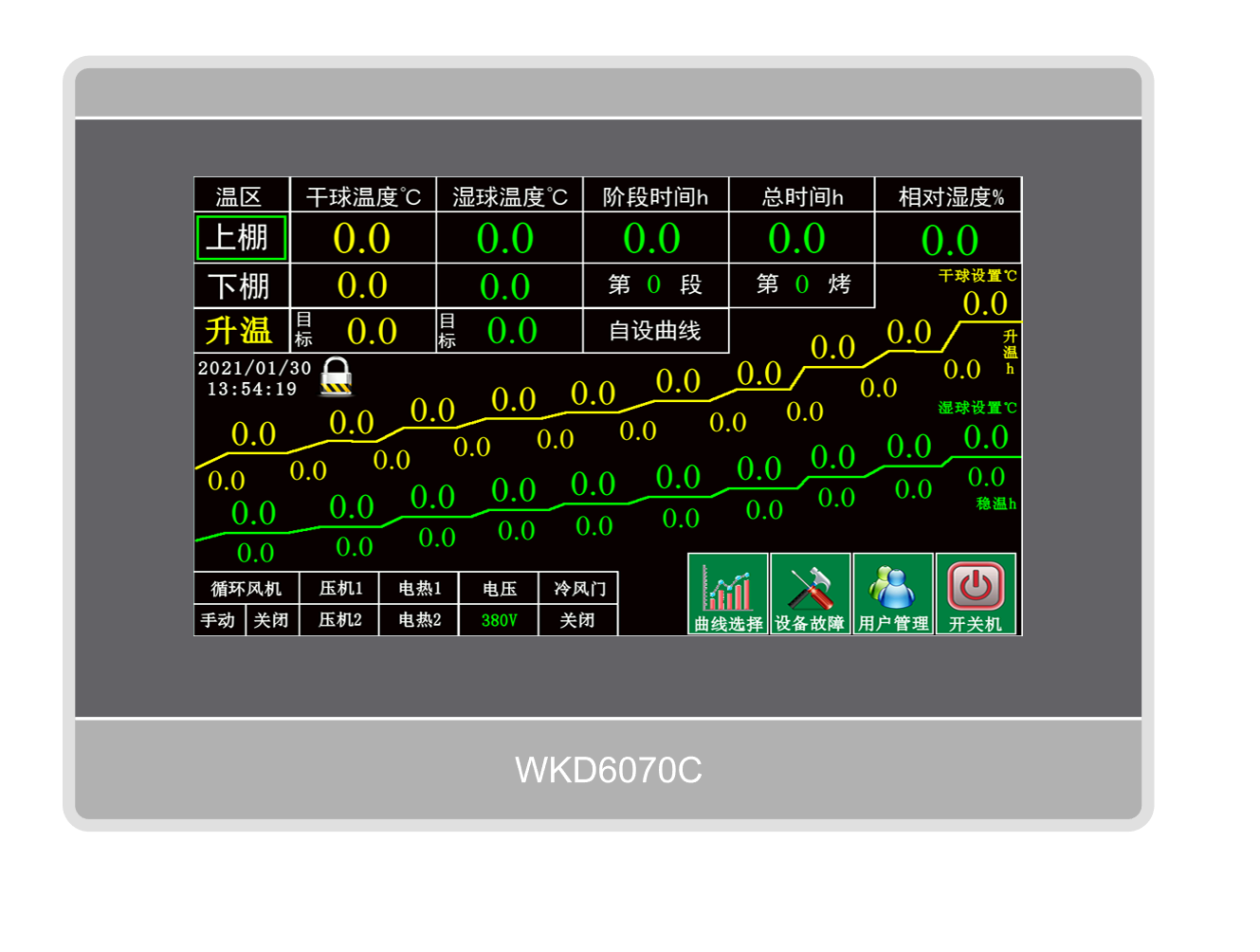Click the batch number in 第 0 烤

[x=802, y=284]
